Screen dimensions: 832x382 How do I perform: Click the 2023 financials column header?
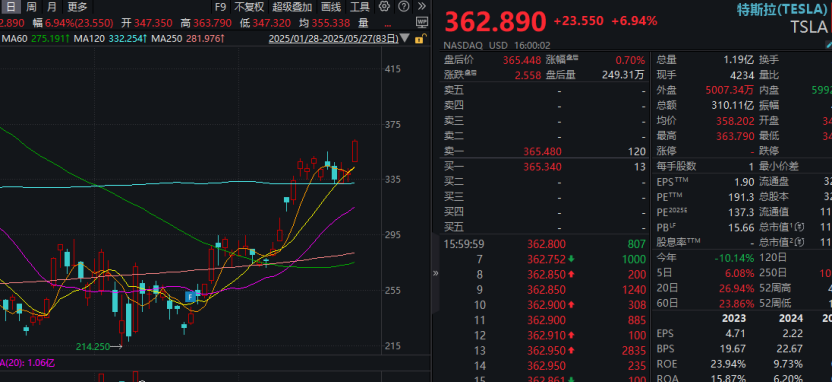pos(733,318)
